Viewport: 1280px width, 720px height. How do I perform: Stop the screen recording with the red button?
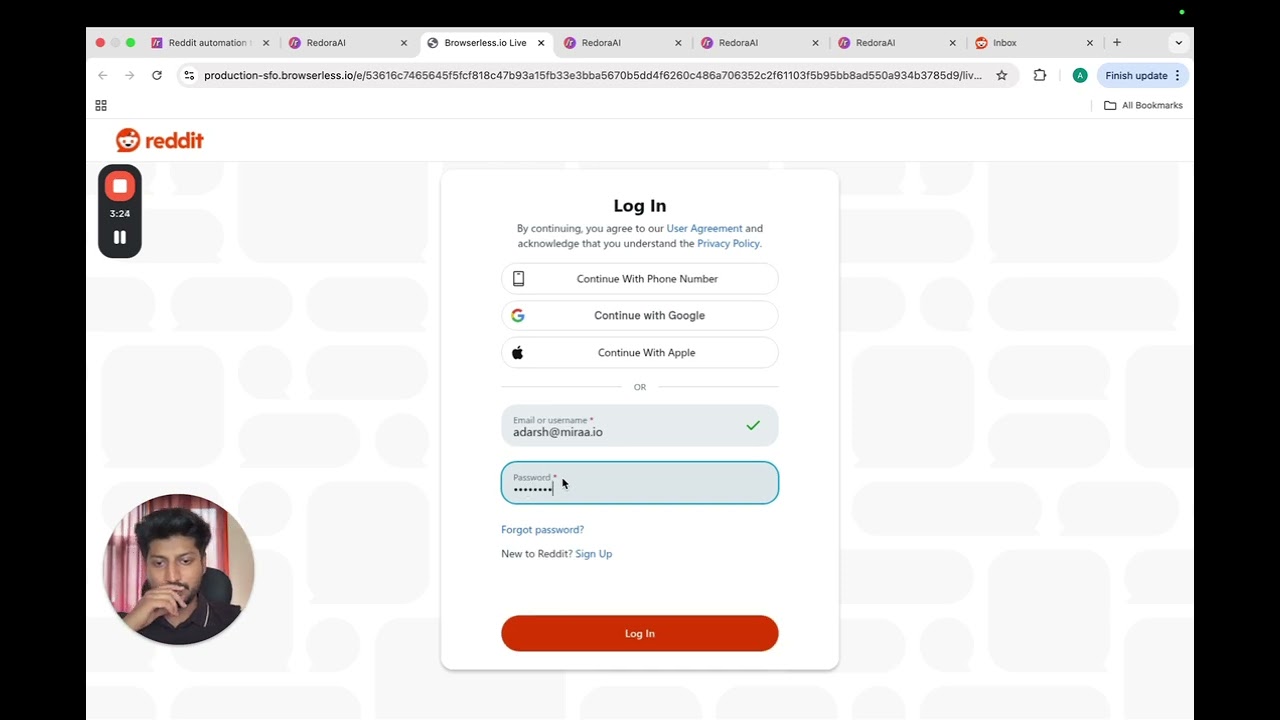(120, 186)
